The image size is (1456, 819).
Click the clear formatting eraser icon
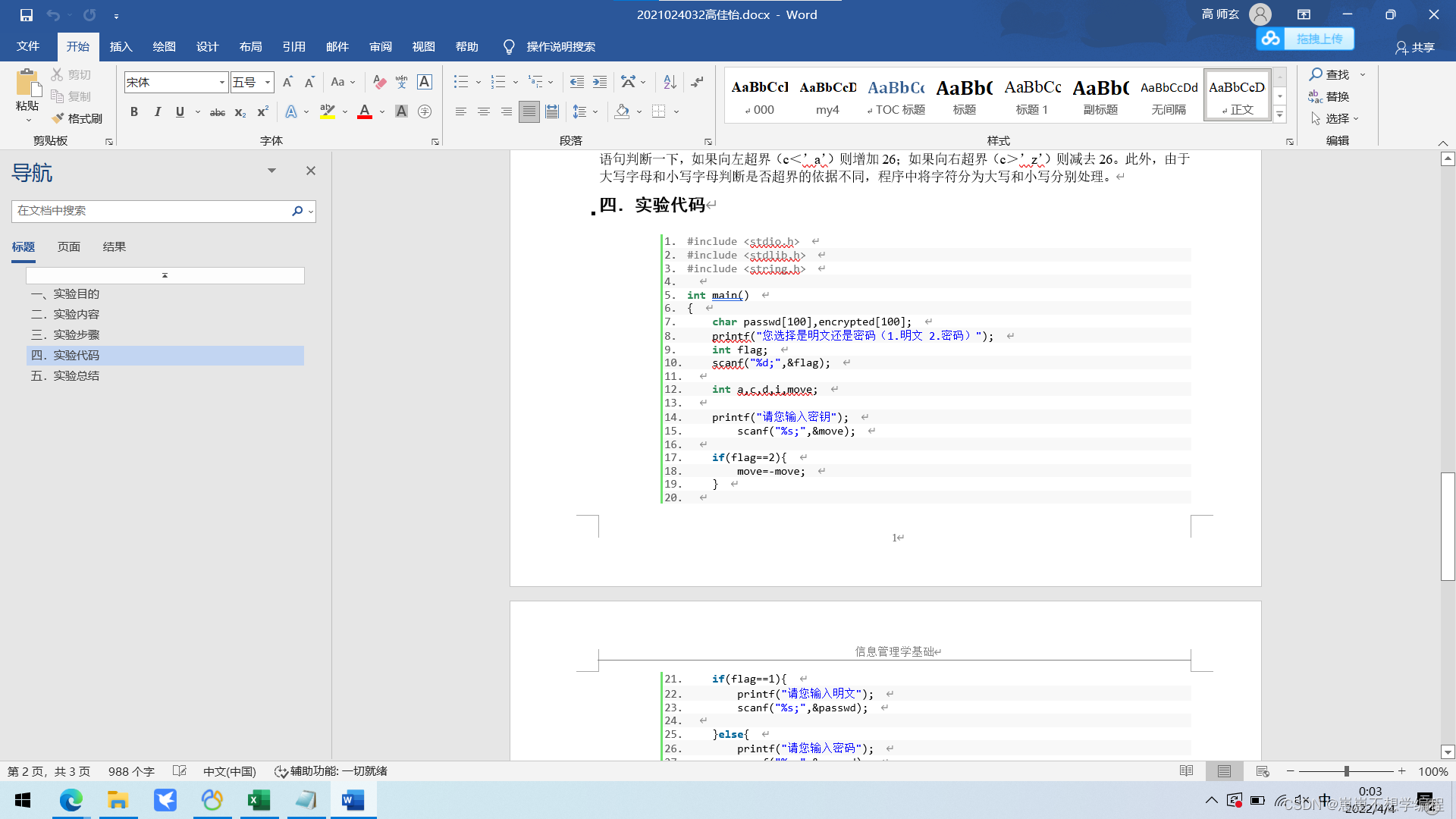click(379, 82)
